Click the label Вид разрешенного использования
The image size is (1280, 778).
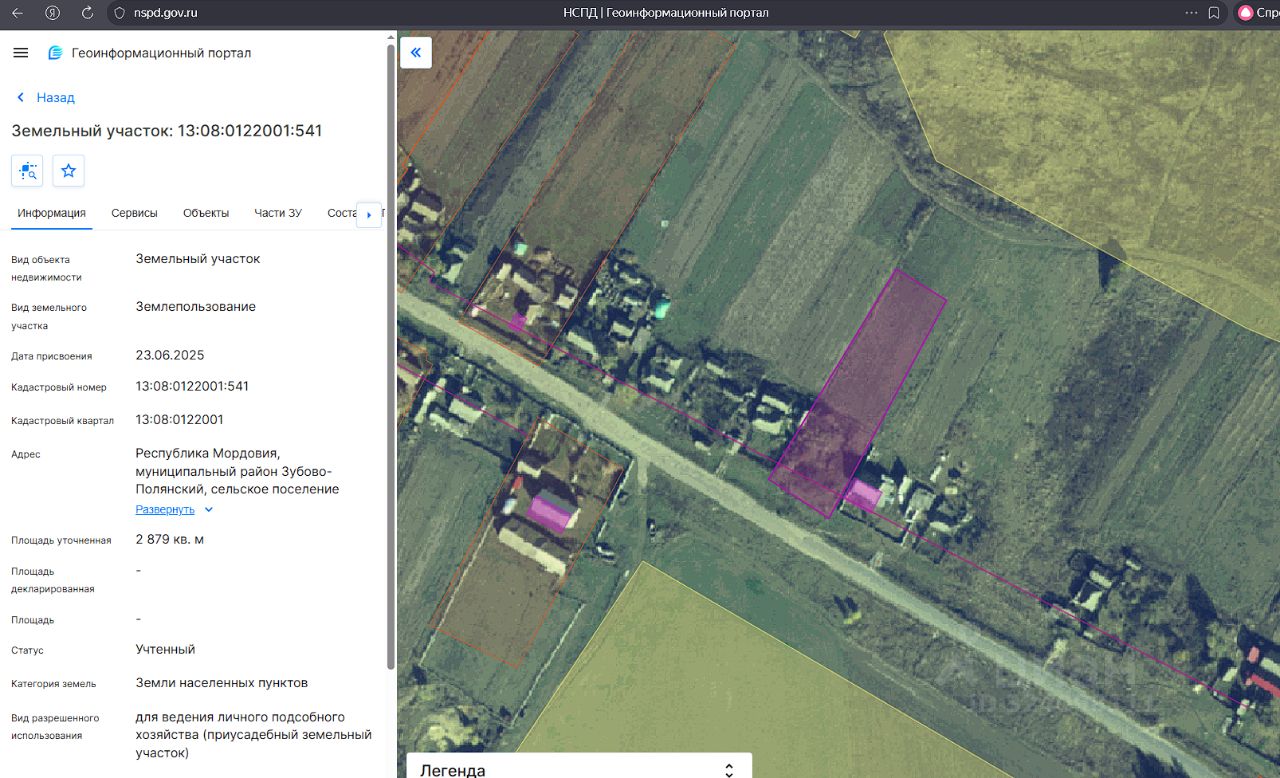(x=55, y=727)
